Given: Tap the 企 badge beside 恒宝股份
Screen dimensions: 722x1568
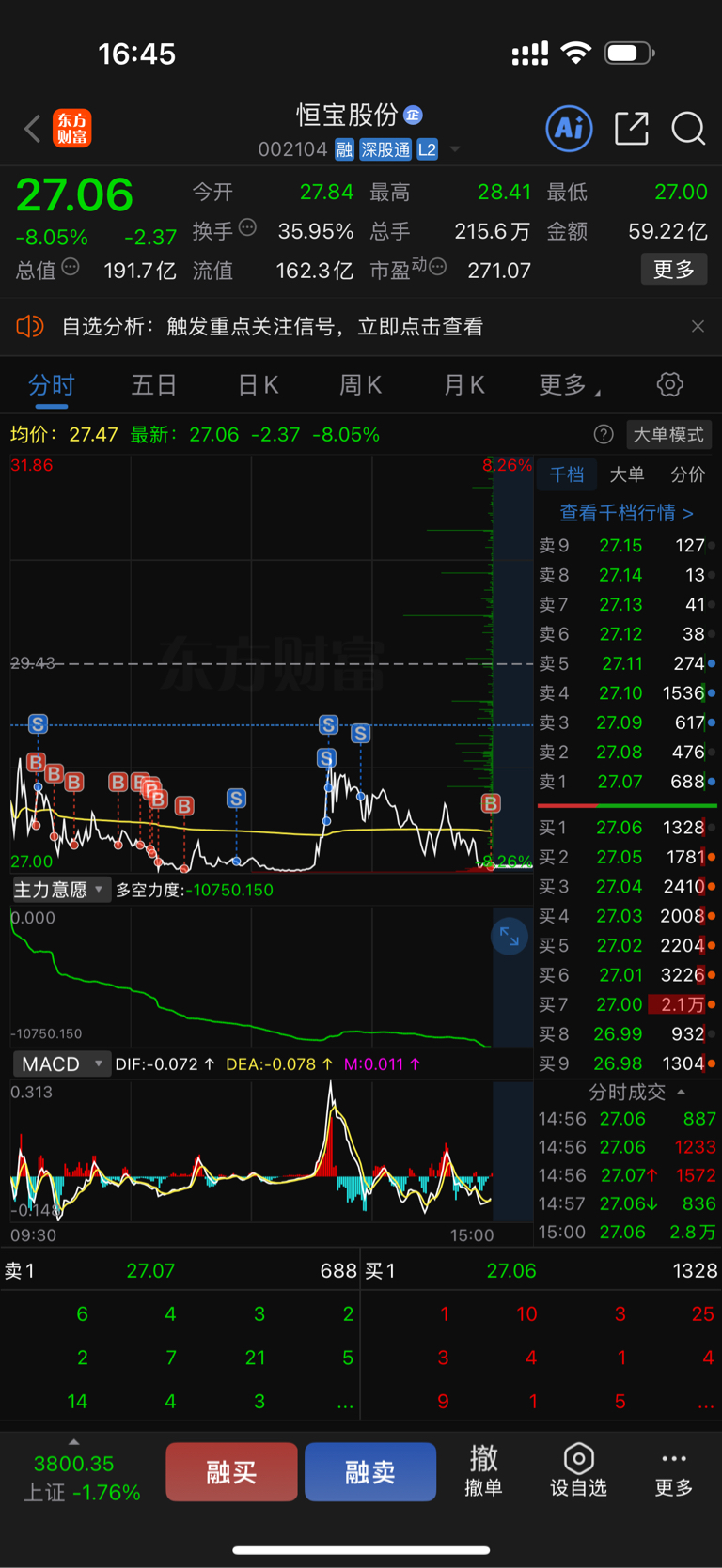Looking at the screenshot, I should coord(413,115).
